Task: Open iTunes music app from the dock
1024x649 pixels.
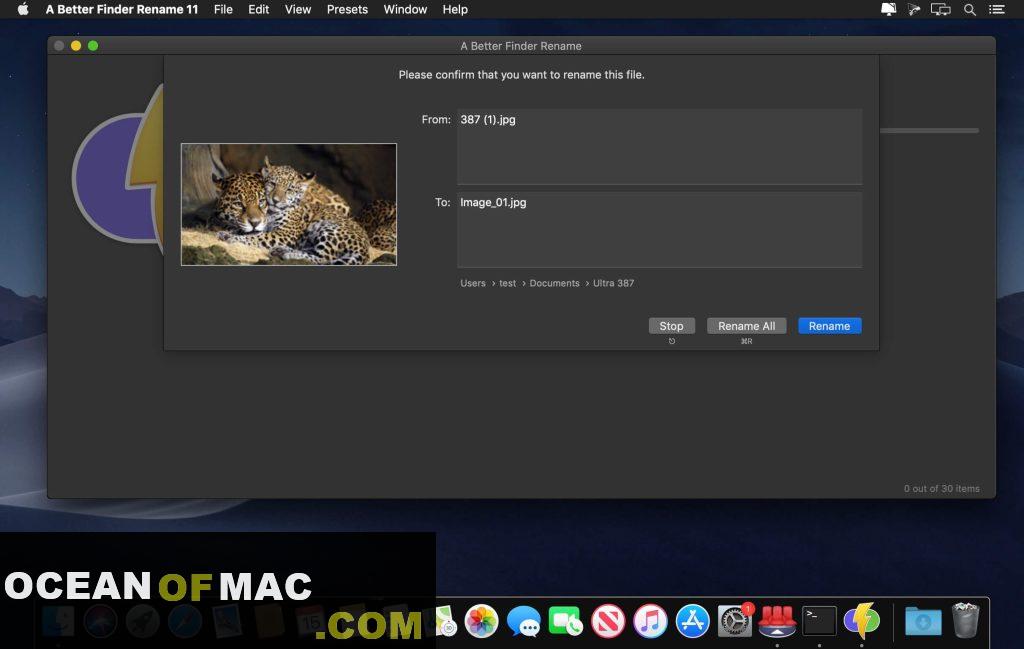Action: pos(650,621)
